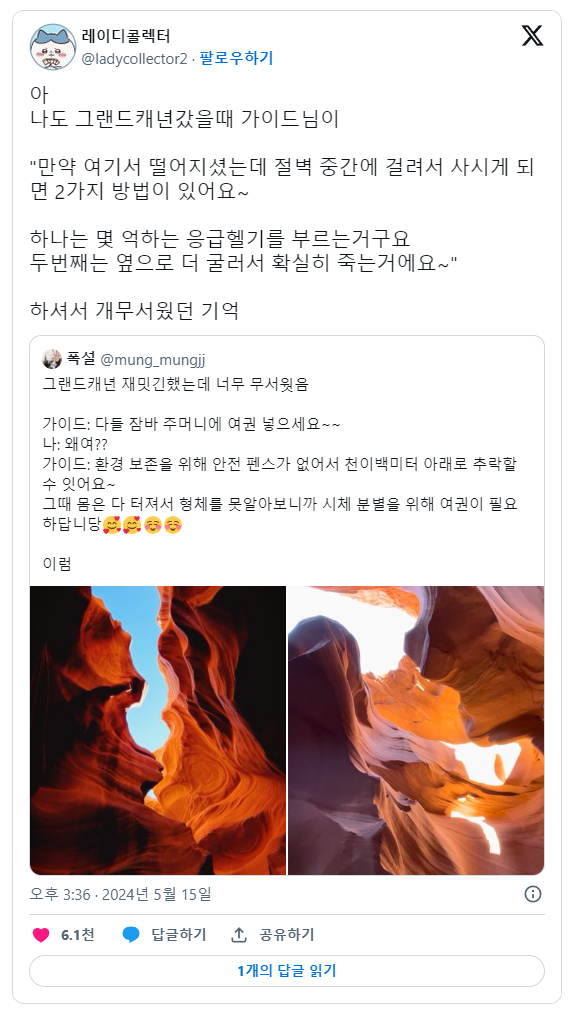This screenshot has height=1014, width=574.
Task: Open the quoted tweet text body
Action: pos(280,474)
